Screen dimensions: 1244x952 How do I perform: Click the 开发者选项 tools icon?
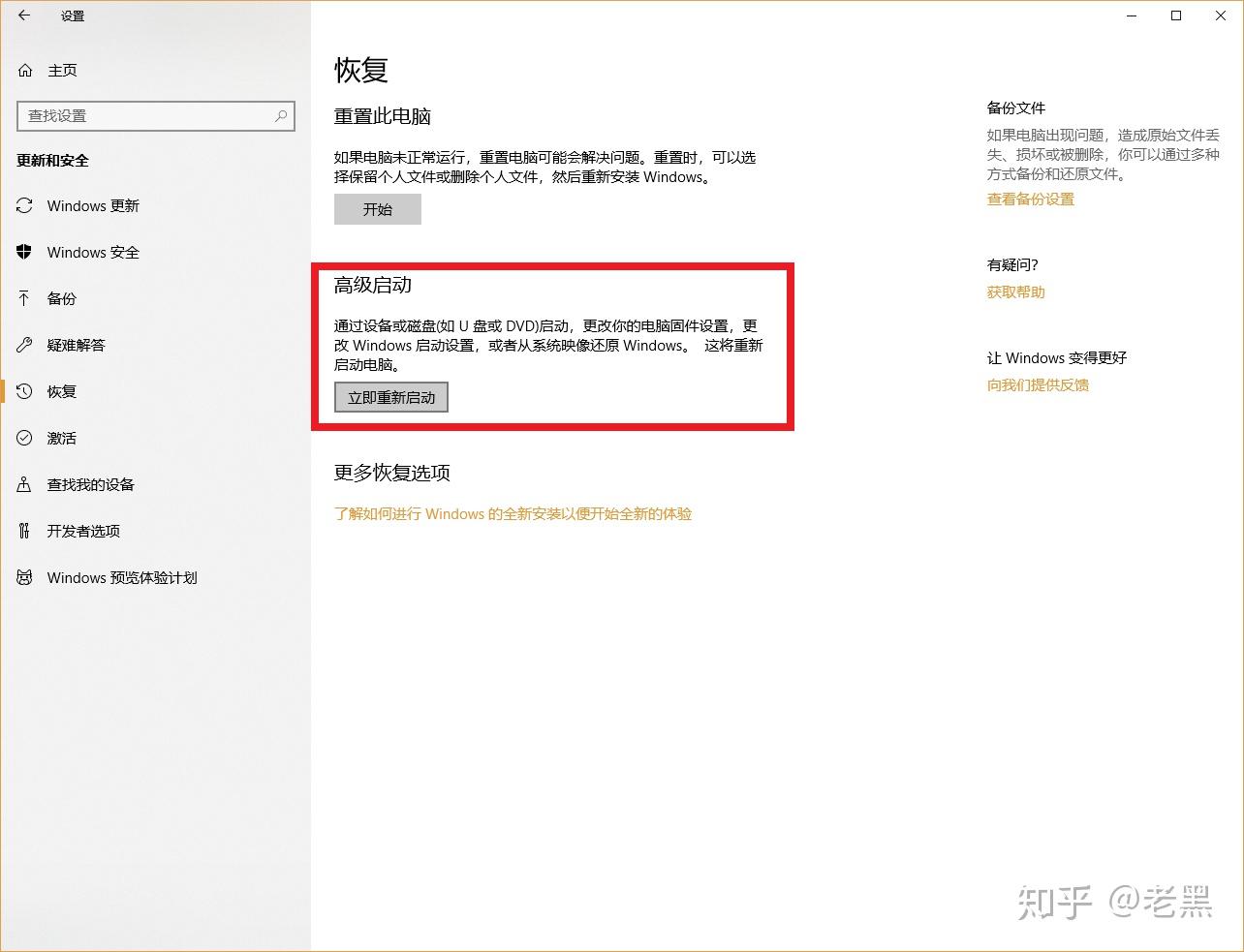pos(24,531)
